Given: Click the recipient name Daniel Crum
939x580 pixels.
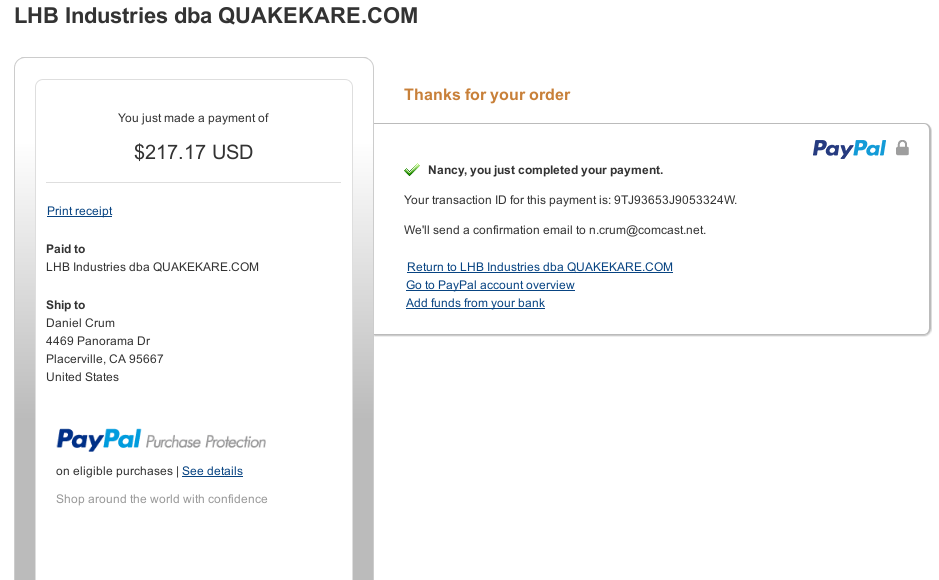Looking at the screenshot, I should [80, 323].
